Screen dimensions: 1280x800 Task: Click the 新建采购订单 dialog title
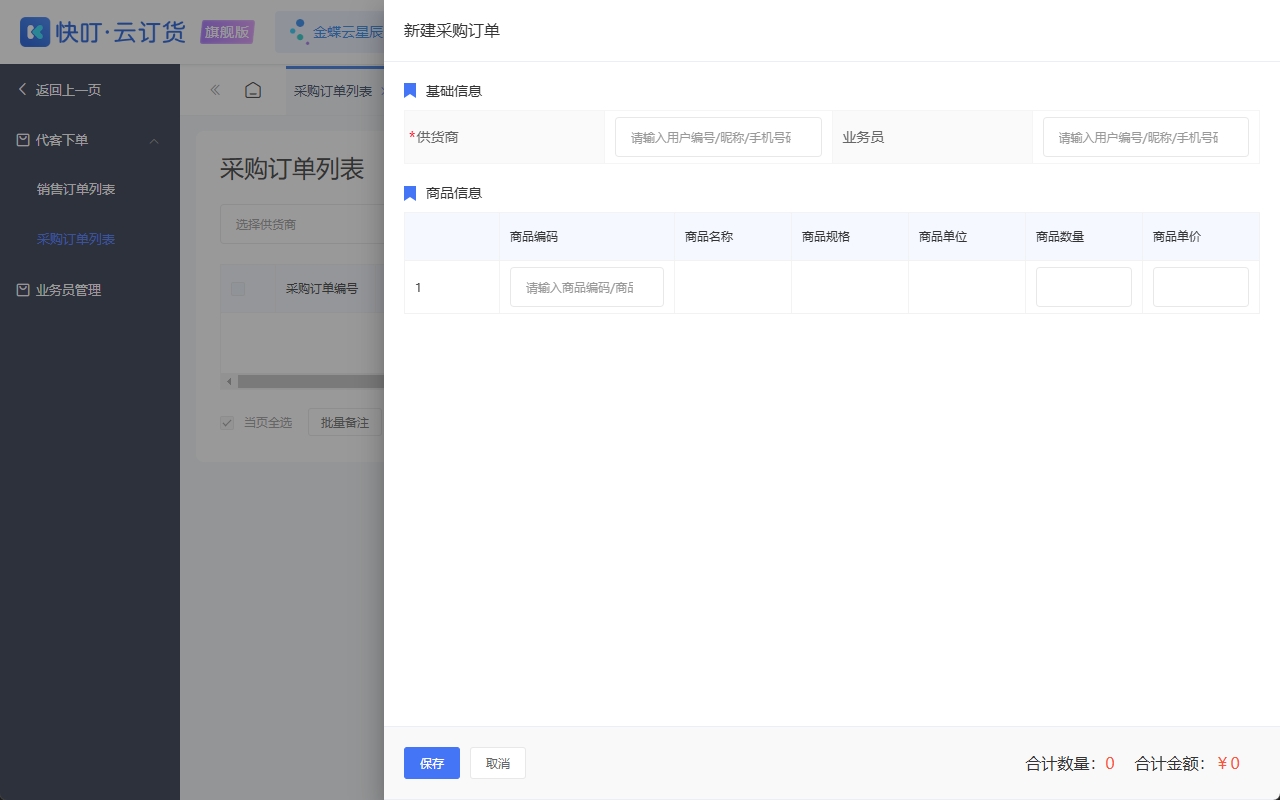pos(452,31)
